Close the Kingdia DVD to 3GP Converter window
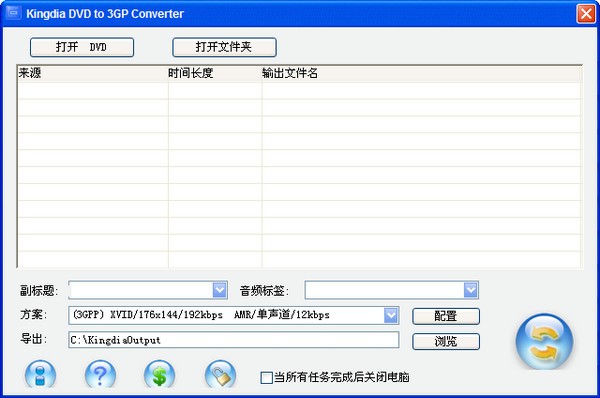Screen dimensions: 600x398 [x=586, y=14]
